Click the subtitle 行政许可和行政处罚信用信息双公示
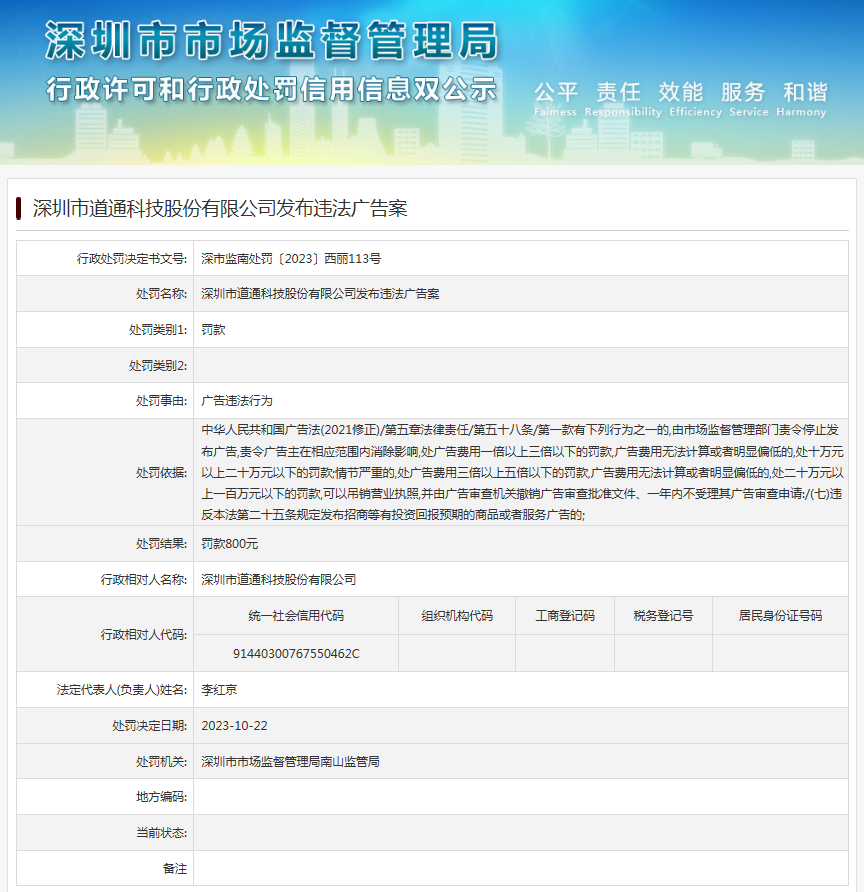 tap(272, 90)
